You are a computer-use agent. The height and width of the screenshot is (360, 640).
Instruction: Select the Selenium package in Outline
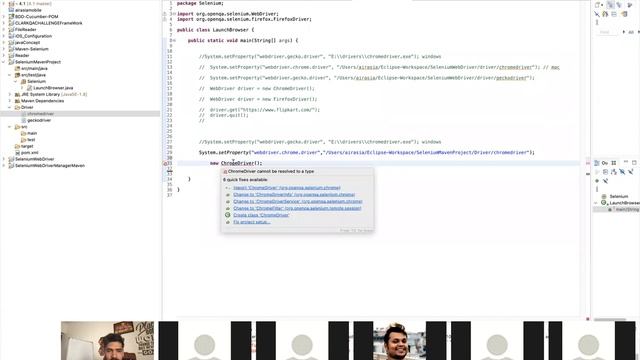click(x=618, y=196)
